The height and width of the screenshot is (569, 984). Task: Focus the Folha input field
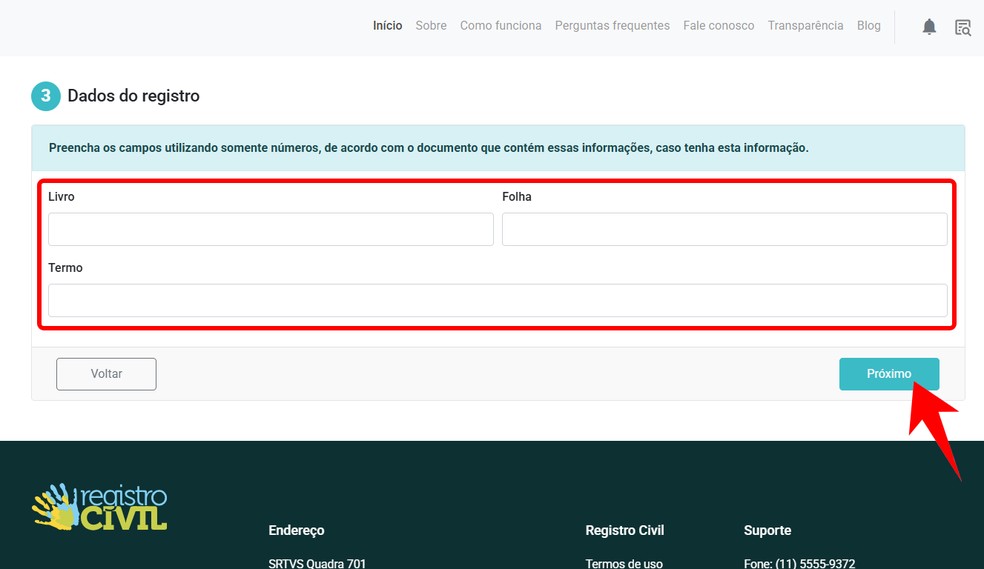[724, 229]
